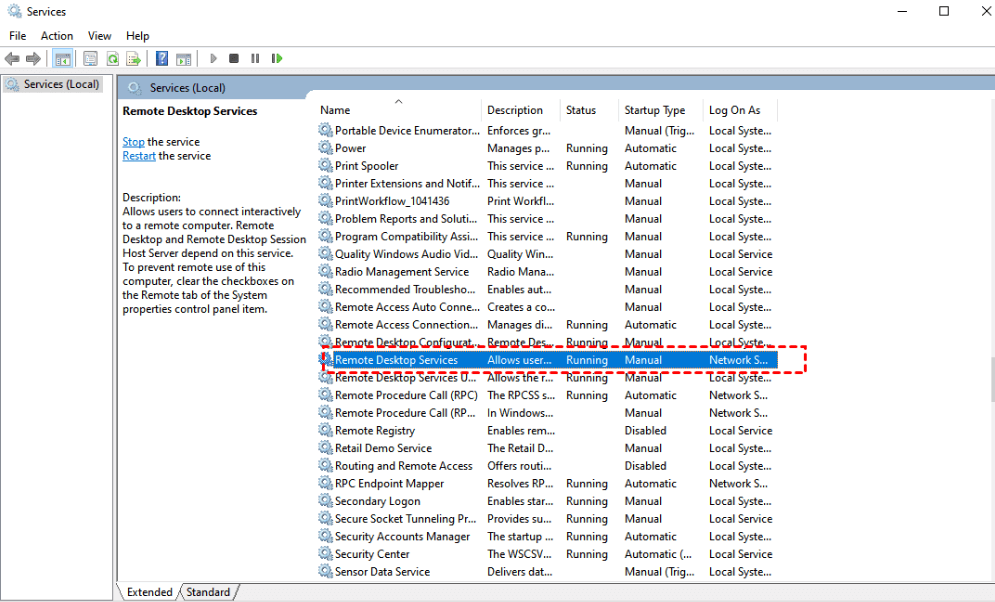The width and height of the screenshot is (995, 602).
Task: Select the Secure Socket Tunneling Pr... service
Action: pyautogui.click(x=405, y=518)
